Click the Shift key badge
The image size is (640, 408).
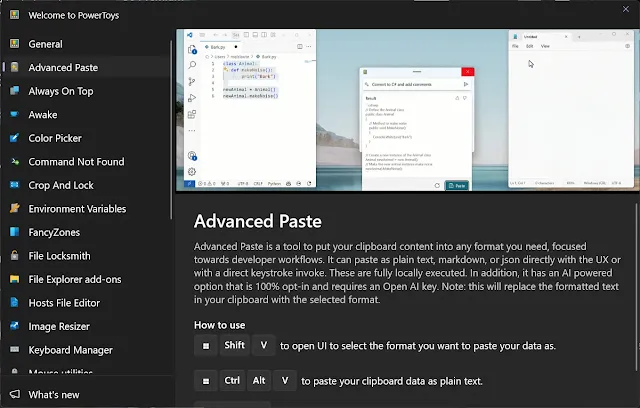(x=234, y=345)
